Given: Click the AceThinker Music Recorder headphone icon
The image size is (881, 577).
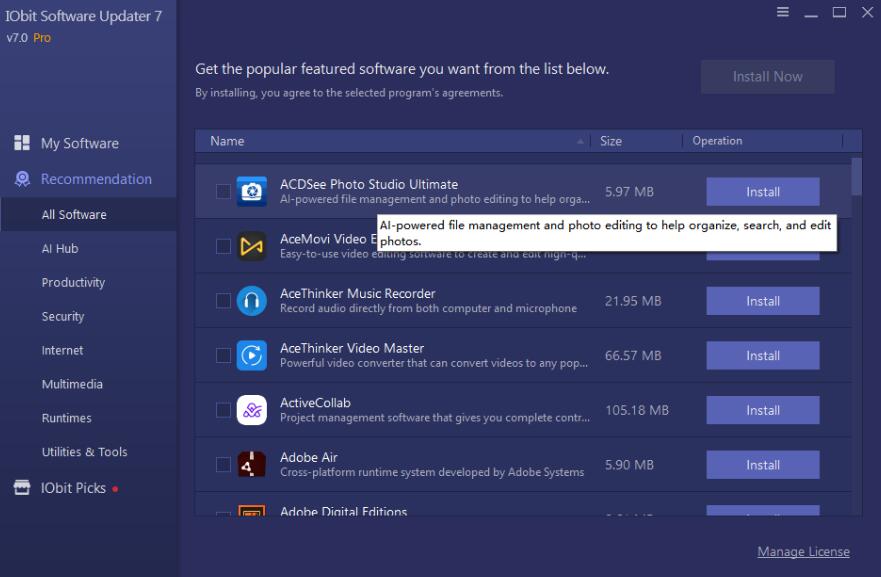Looking at the screenshot, I should [251, 301].
